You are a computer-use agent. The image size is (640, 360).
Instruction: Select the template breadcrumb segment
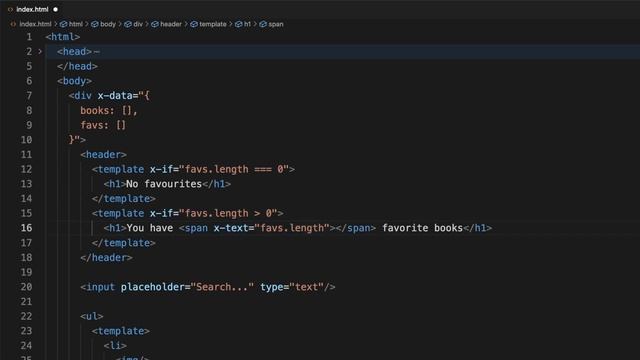click(213, 24)
